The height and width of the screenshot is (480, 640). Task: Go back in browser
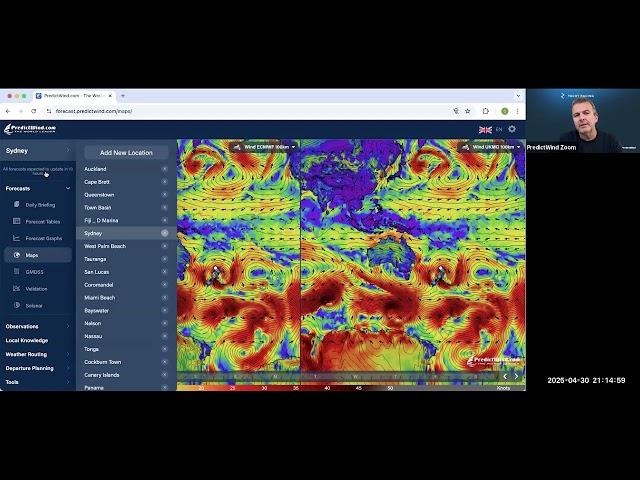(x=8, y=111)
